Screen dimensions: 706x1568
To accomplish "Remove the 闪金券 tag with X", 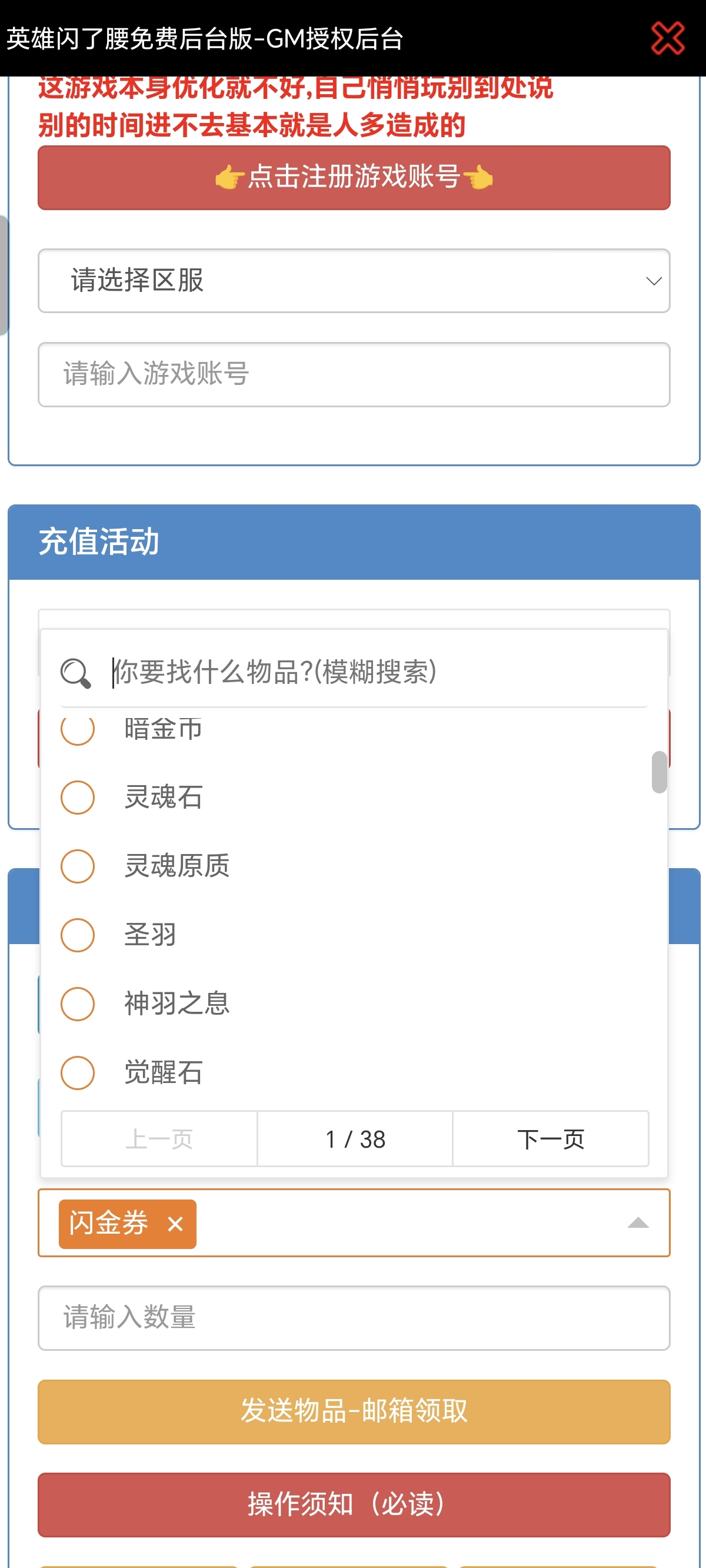I will [175, 1224].
